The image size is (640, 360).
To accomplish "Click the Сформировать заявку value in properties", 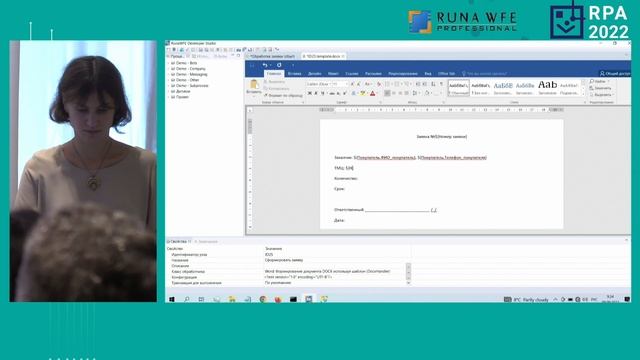I will [x=284, y=260].
